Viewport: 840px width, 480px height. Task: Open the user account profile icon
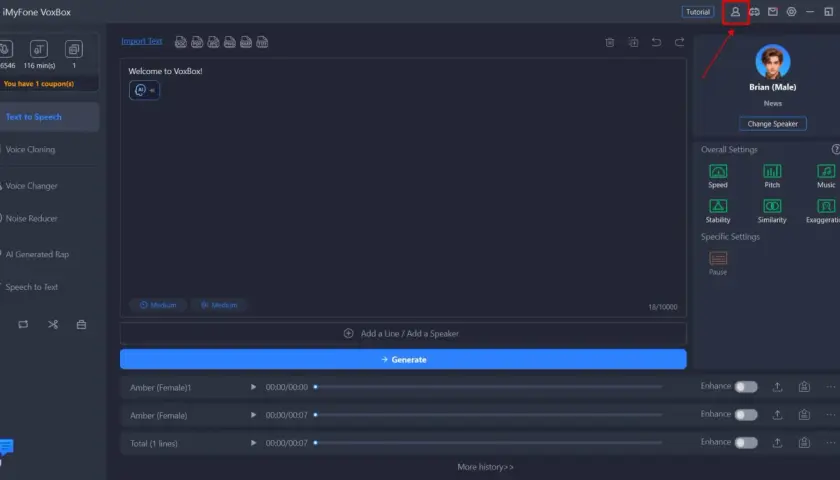(x=735, y=12)
